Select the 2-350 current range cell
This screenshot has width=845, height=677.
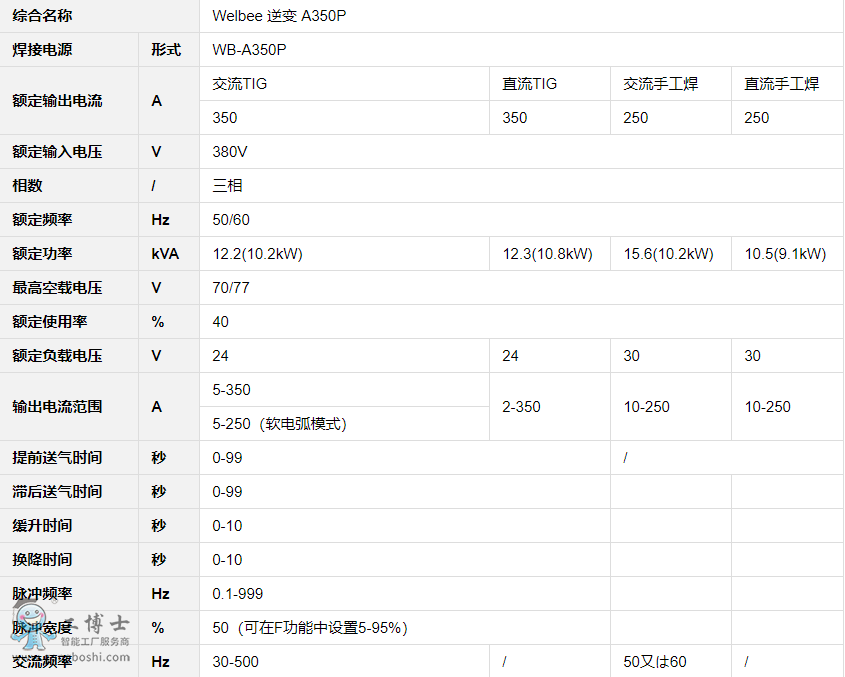521,407
